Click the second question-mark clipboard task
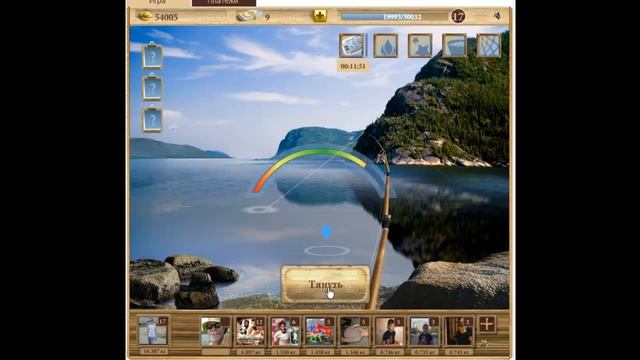The image size is (640, 360). pos(152,87)
